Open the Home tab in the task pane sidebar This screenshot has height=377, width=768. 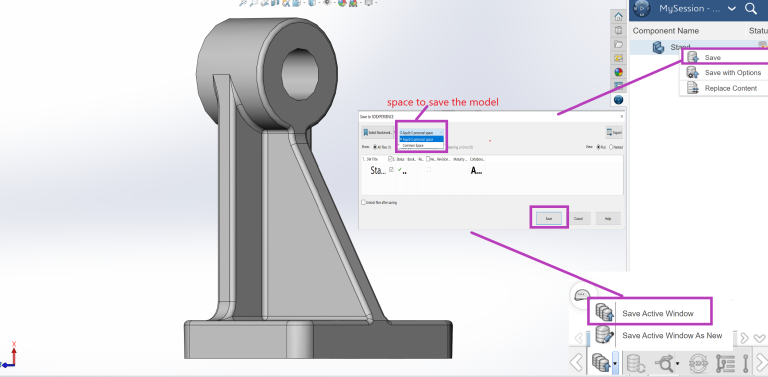619,16
